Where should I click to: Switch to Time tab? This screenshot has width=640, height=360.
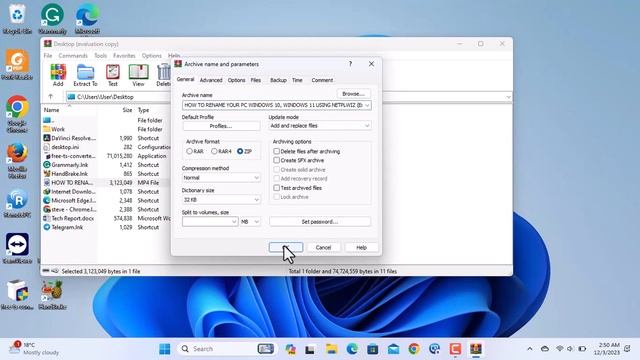pyautogui.click(x=297, y=80)
